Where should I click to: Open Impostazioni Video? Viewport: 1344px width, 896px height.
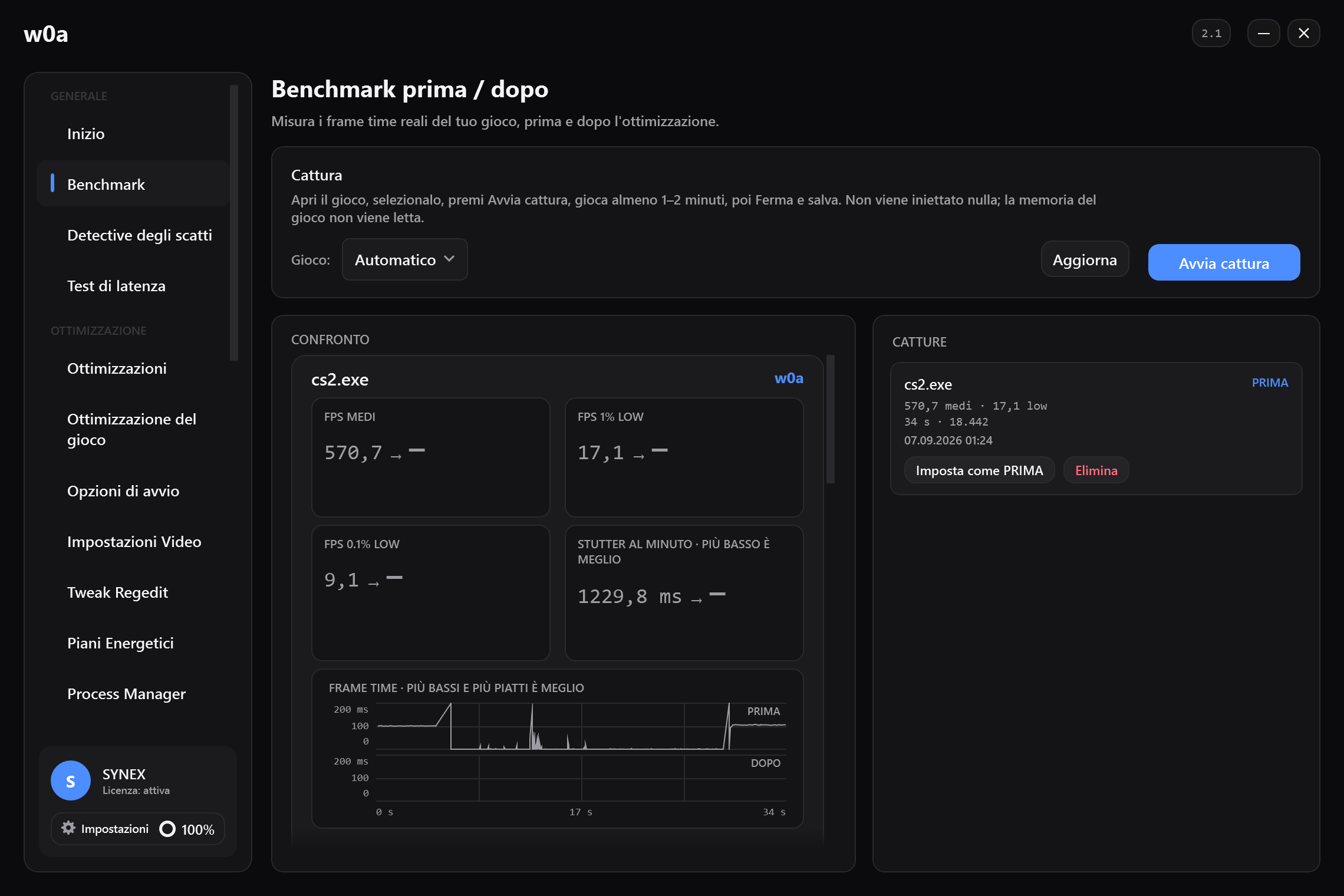click(x=133, y=542)
